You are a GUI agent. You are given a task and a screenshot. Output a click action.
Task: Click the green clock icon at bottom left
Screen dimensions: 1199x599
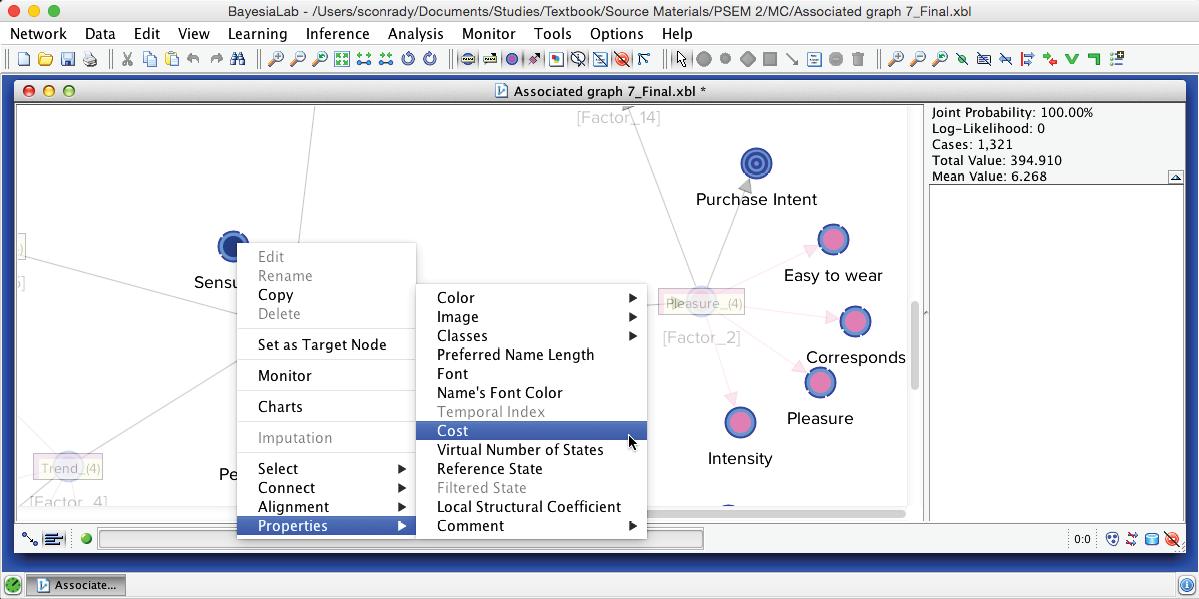tap(12, 585)
